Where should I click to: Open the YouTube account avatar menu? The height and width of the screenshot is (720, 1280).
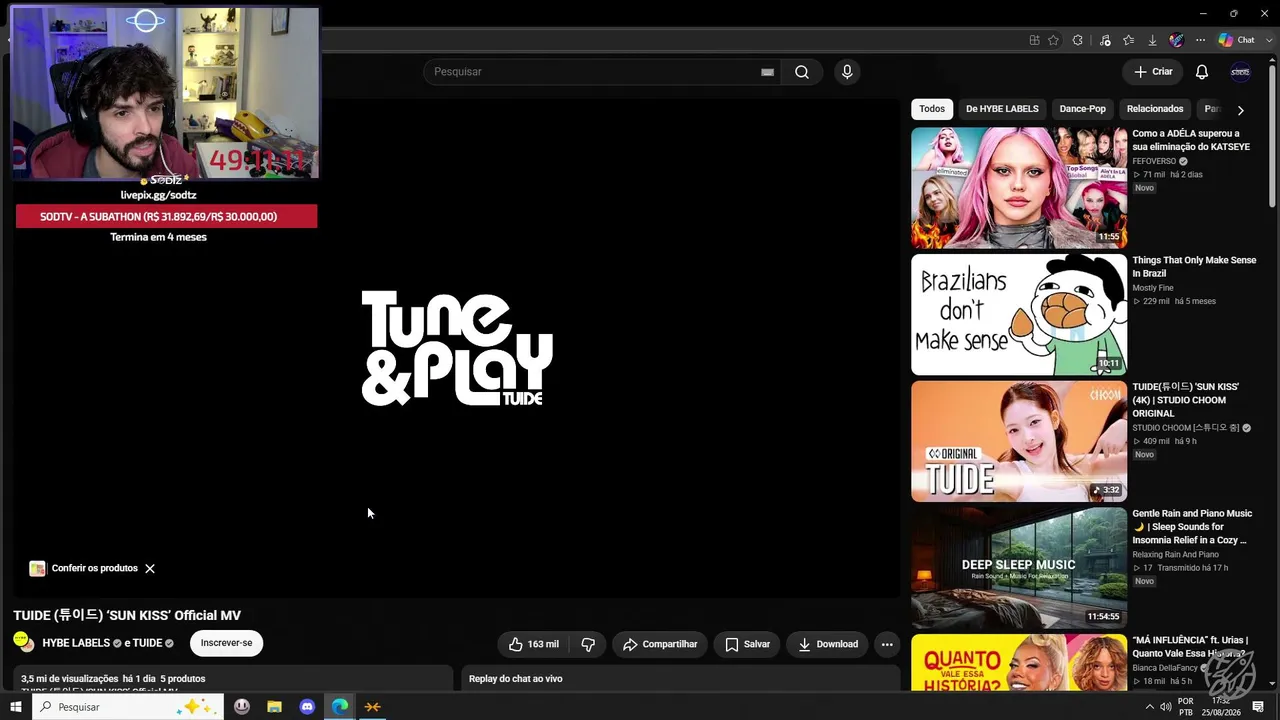[x=1240, y=72]
